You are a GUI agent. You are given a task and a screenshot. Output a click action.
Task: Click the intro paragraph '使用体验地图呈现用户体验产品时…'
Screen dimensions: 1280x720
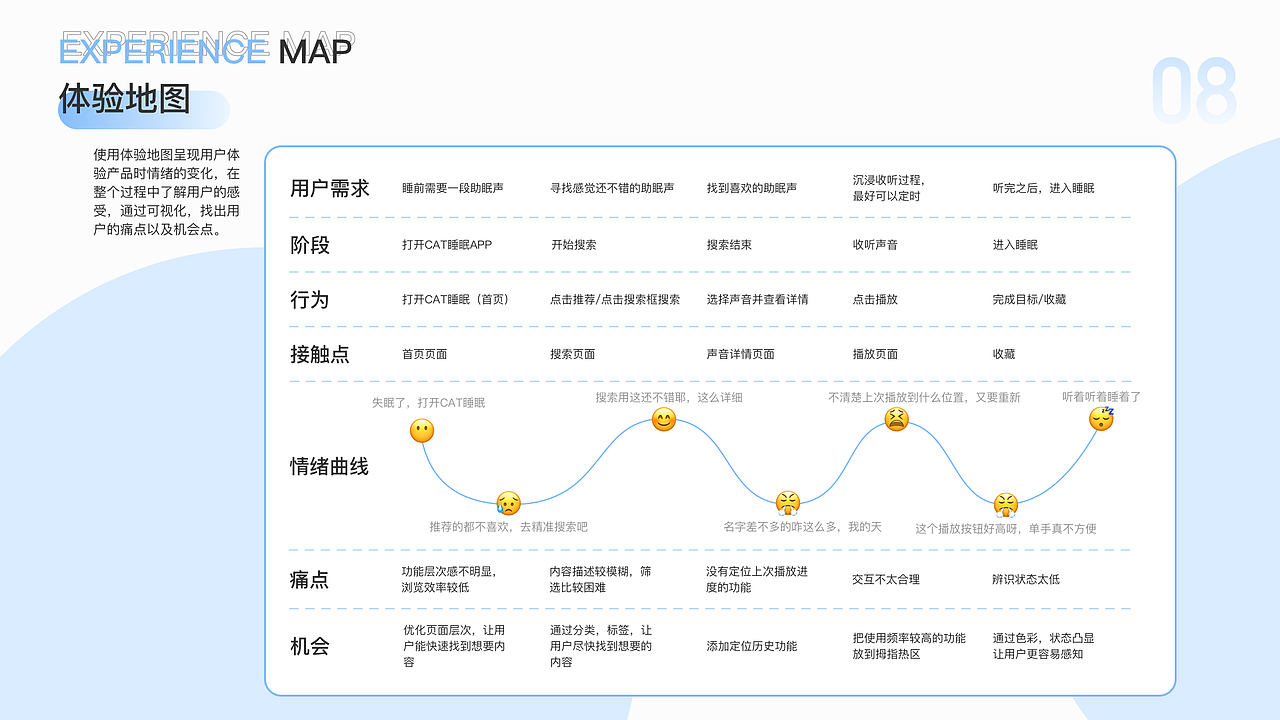click(x=166, y=192)
